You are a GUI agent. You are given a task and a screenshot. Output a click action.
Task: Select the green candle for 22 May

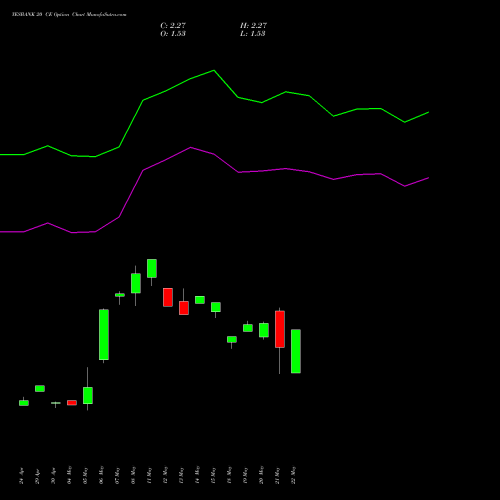pyautogui.click(x=296, y=351)
